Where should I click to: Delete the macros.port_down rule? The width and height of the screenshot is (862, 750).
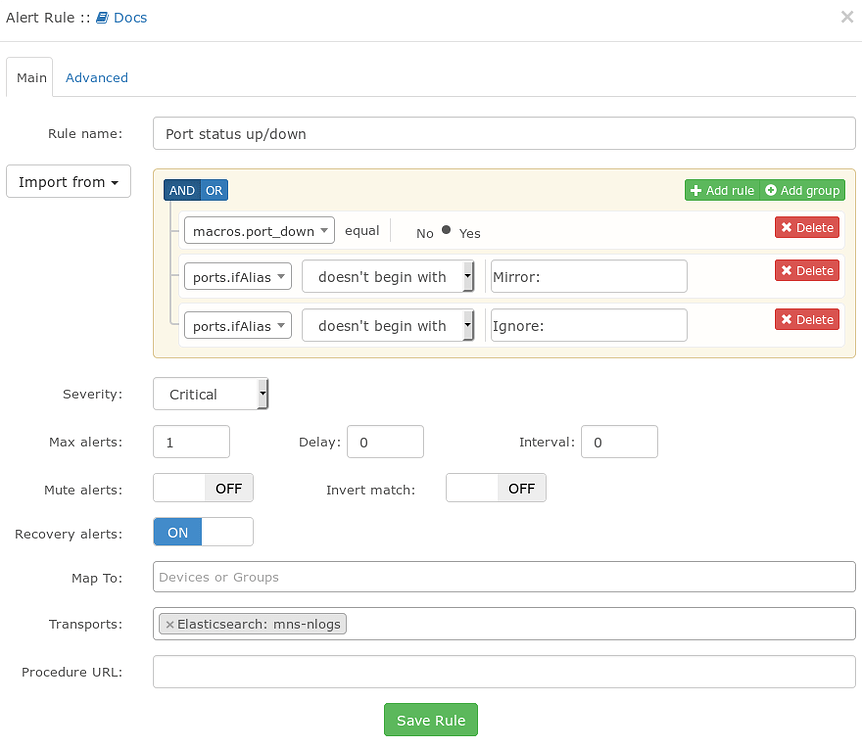(806, 227)
